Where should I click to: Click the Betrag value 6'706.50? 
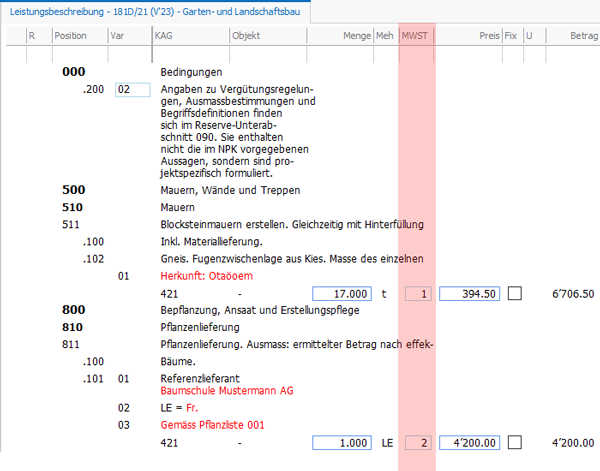(573, 294)
